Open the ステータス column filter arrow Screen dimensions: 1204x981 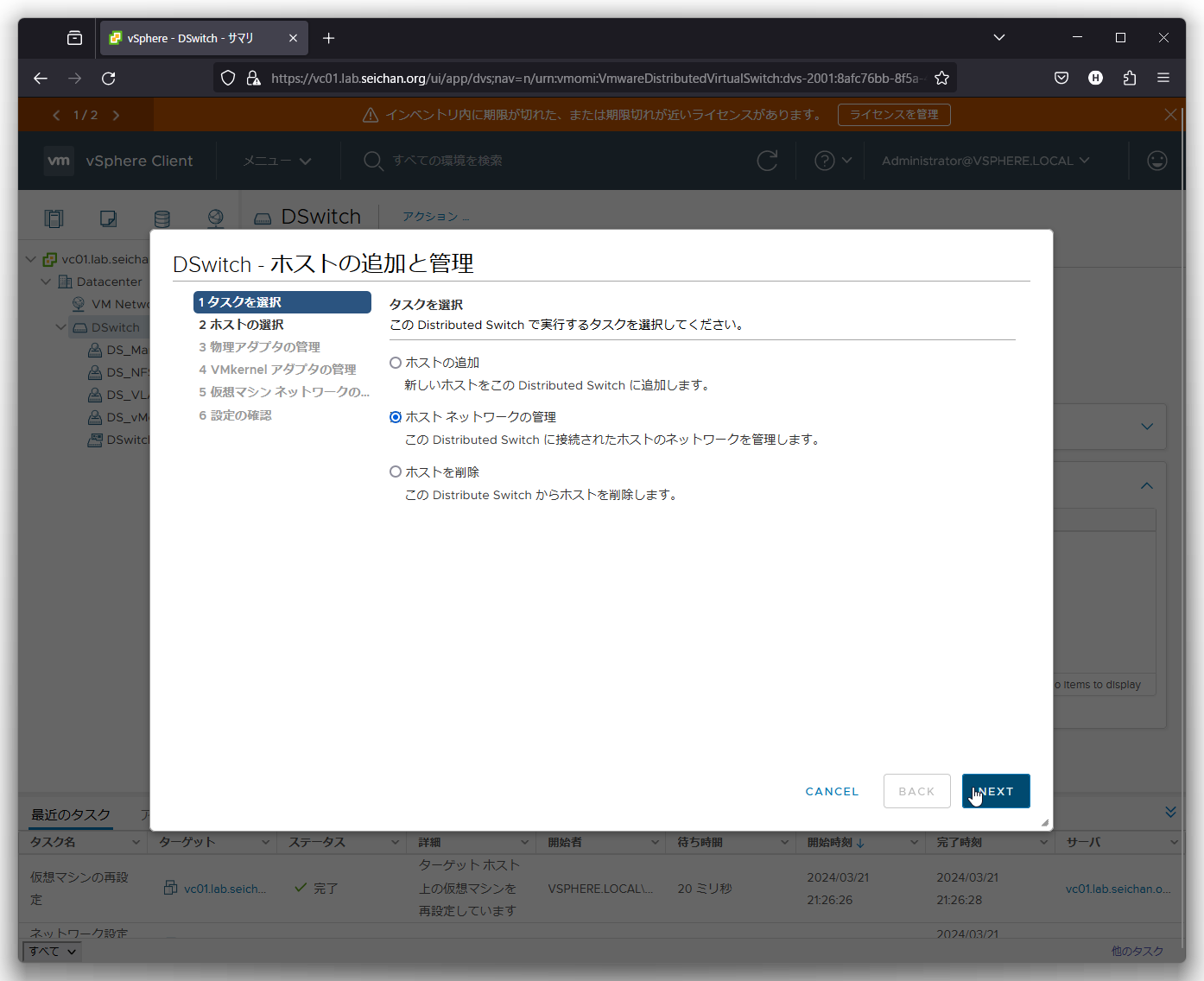(x=396, y=842)
